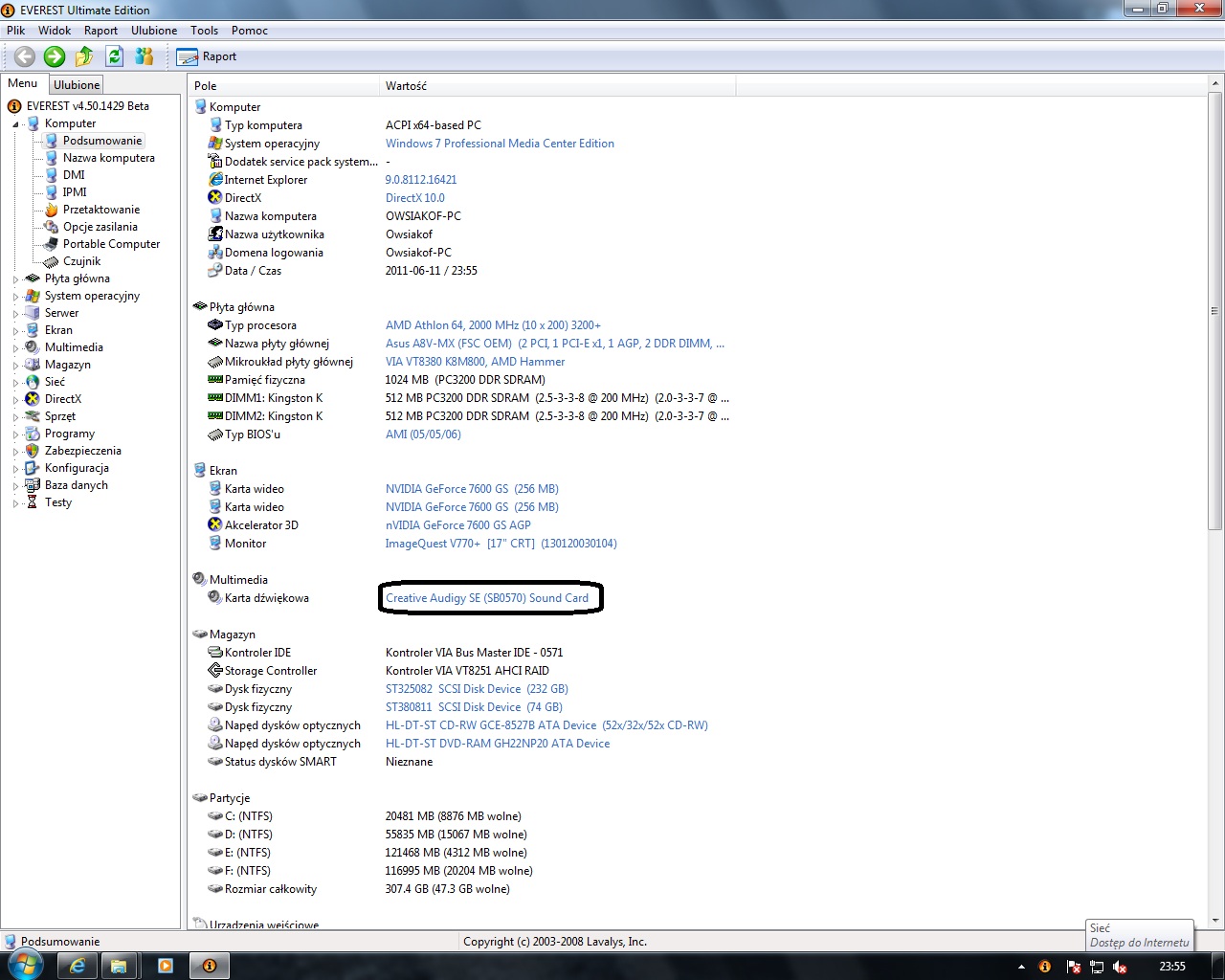The height and width of the screenshot is (980, 1225).
Task: Open the Raport menu in the menu bar
Action: click(101, 31)
